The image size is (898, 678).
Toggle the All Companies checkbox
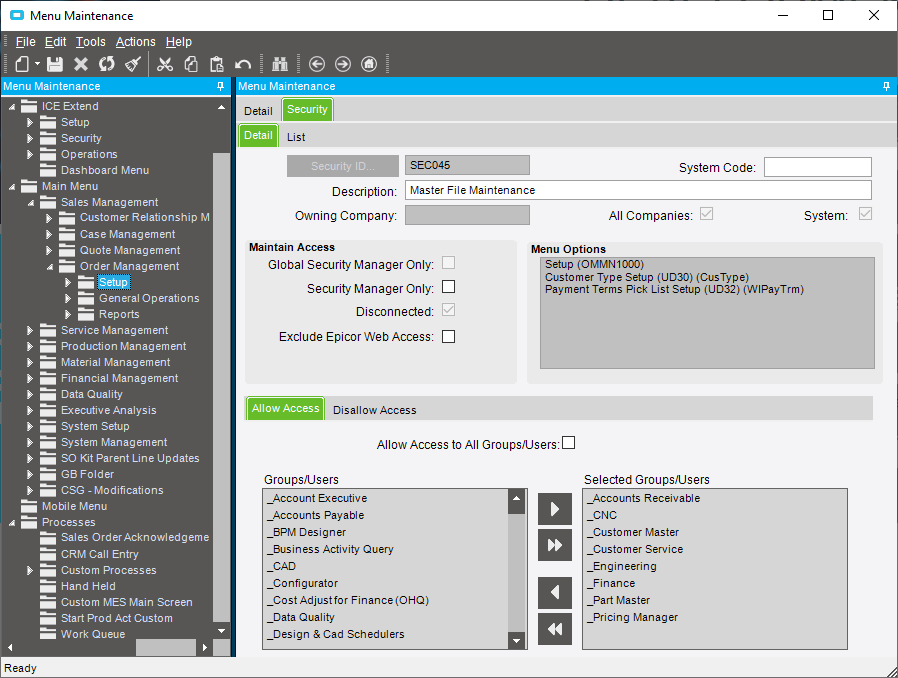(707, 214)
